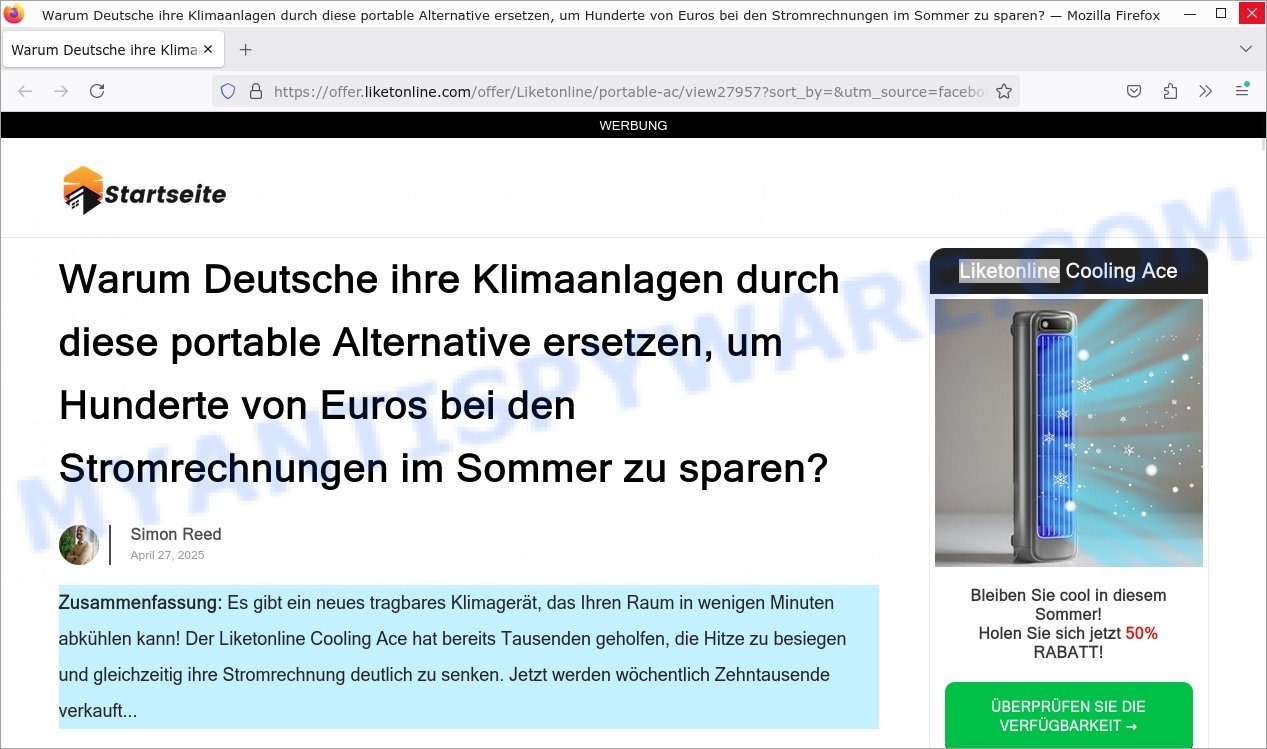This screenshot has height=749, width=1267.
Task: Click the date April 27, 2025
Action: pyautogui.click(x=167, y=555)
